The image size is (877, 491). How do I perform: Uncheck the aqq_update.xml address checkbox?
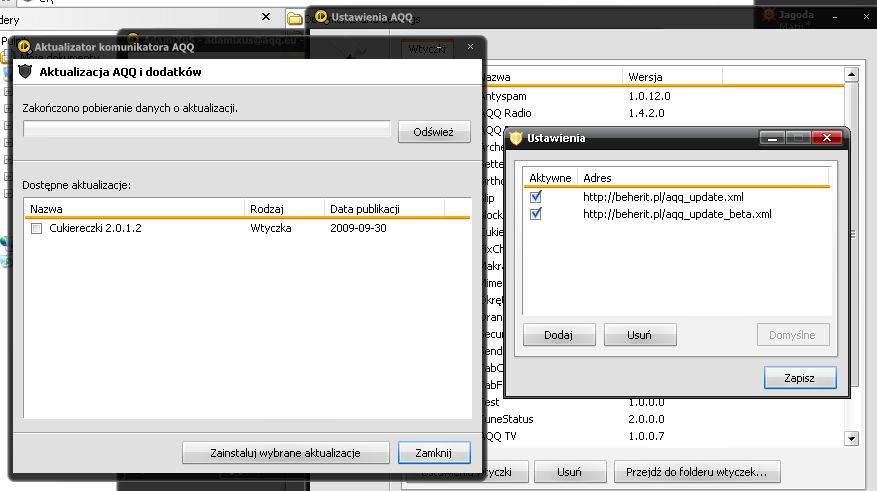tap(536, 197)
